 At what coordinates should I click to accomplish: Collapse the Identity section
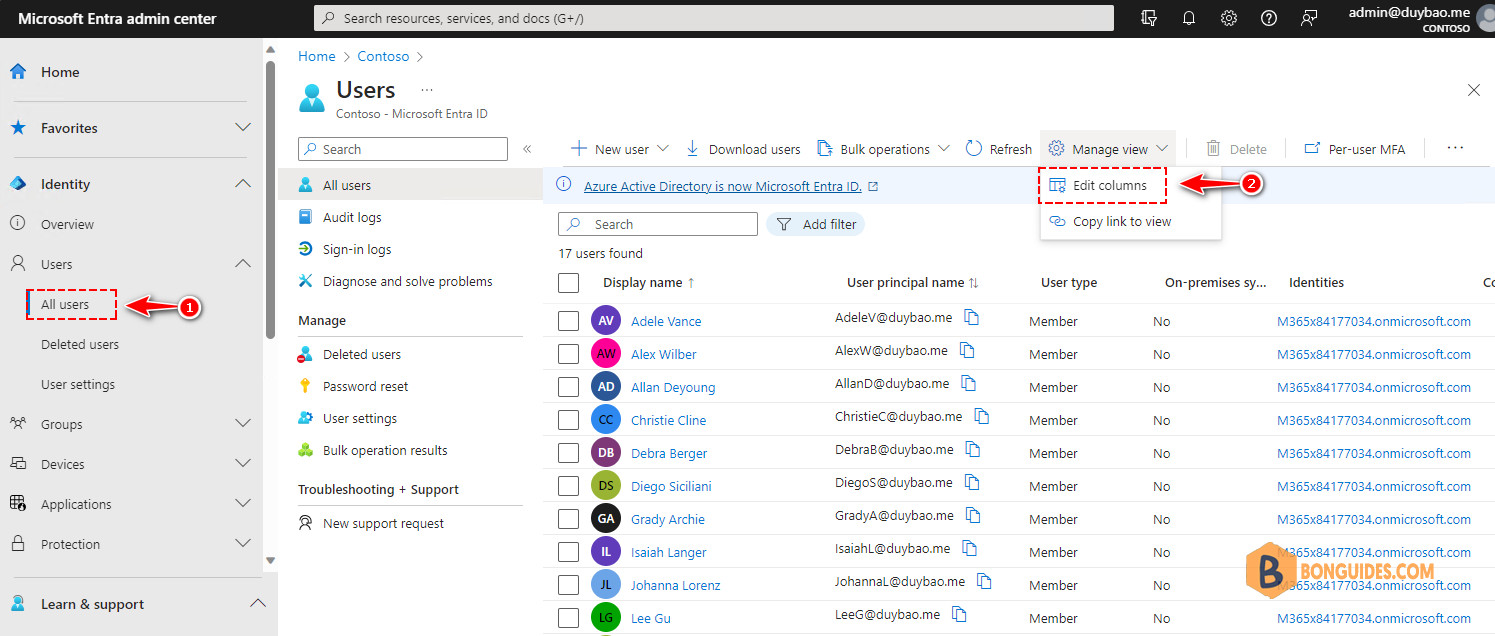click(x=242, y=184)
